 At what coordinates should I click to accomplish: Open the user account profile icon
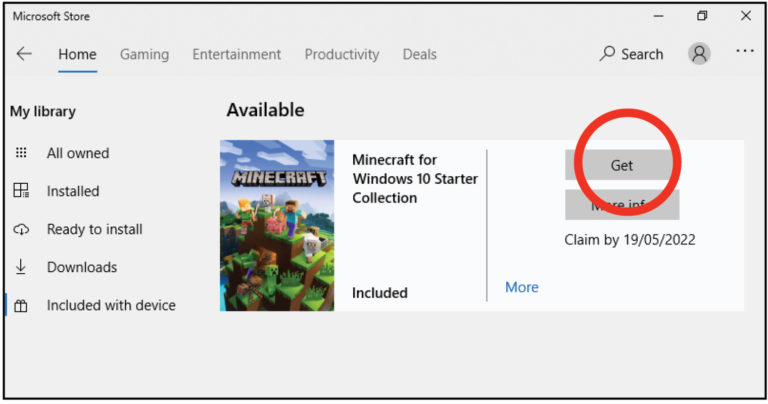pyautogui.click(x=699, y=54)
